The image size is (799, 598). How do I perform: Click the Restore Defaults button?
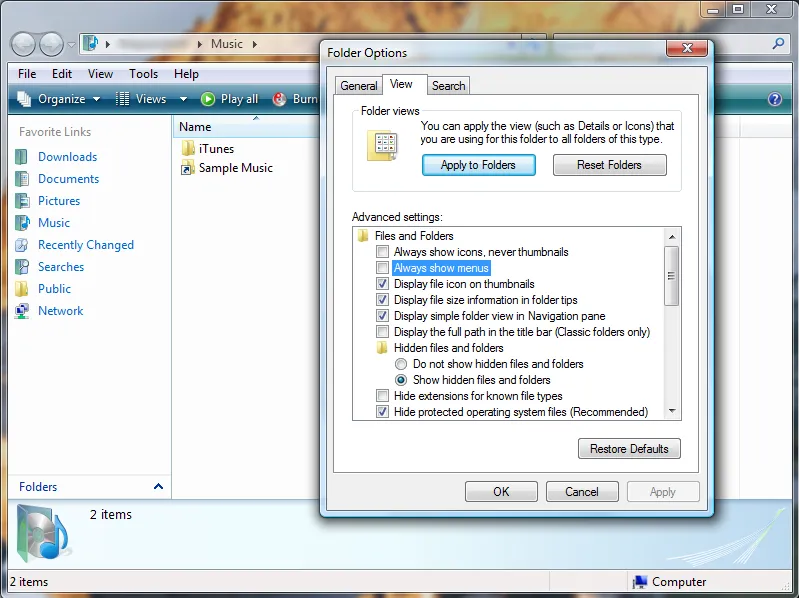(628, 449)
